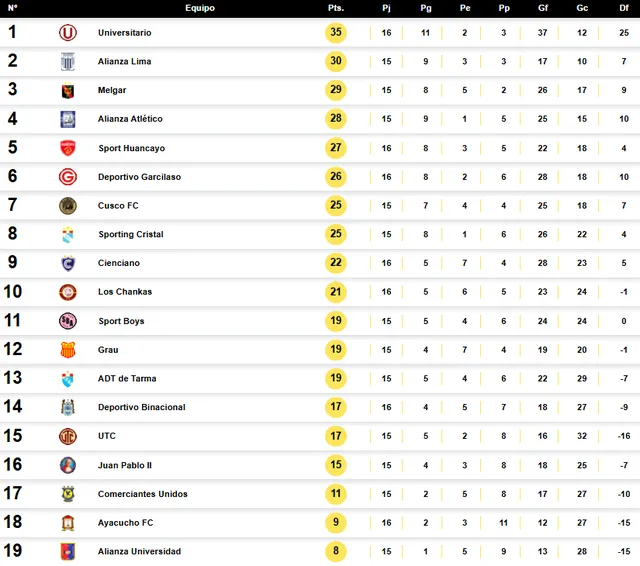The image size is (640, 566).
Task: Select the Df column header
Action: tap(624, 8)
